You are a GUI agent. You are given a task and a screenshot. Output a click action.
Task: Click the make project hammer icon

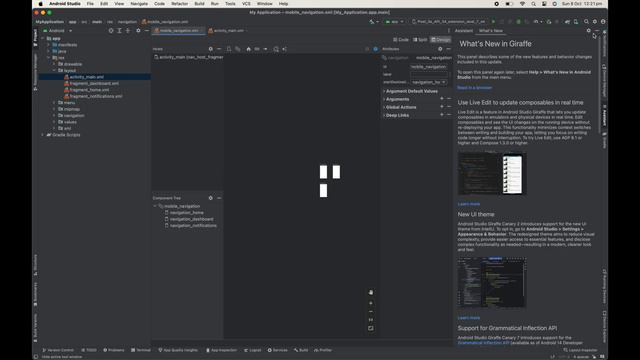pos(372,22)
